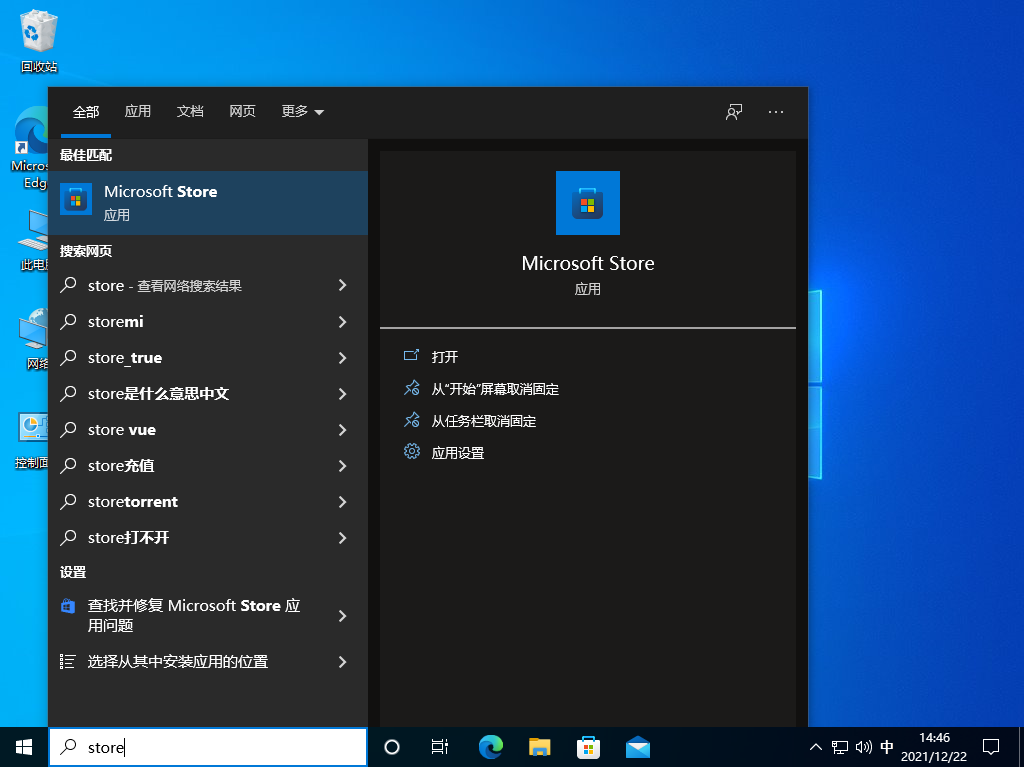The height and width of the screenshot is (767, 1024).
Task: Open the Action Center notification icon
Action: pyautogui.click(x=990, y=747)
